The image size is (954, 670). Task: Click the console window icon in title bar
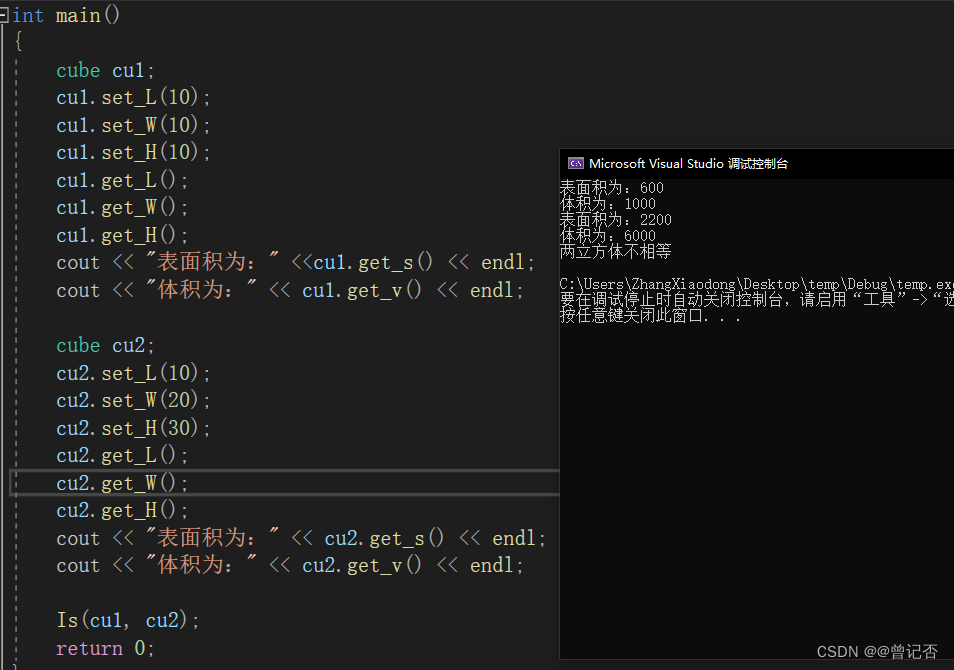pos(575,163)
